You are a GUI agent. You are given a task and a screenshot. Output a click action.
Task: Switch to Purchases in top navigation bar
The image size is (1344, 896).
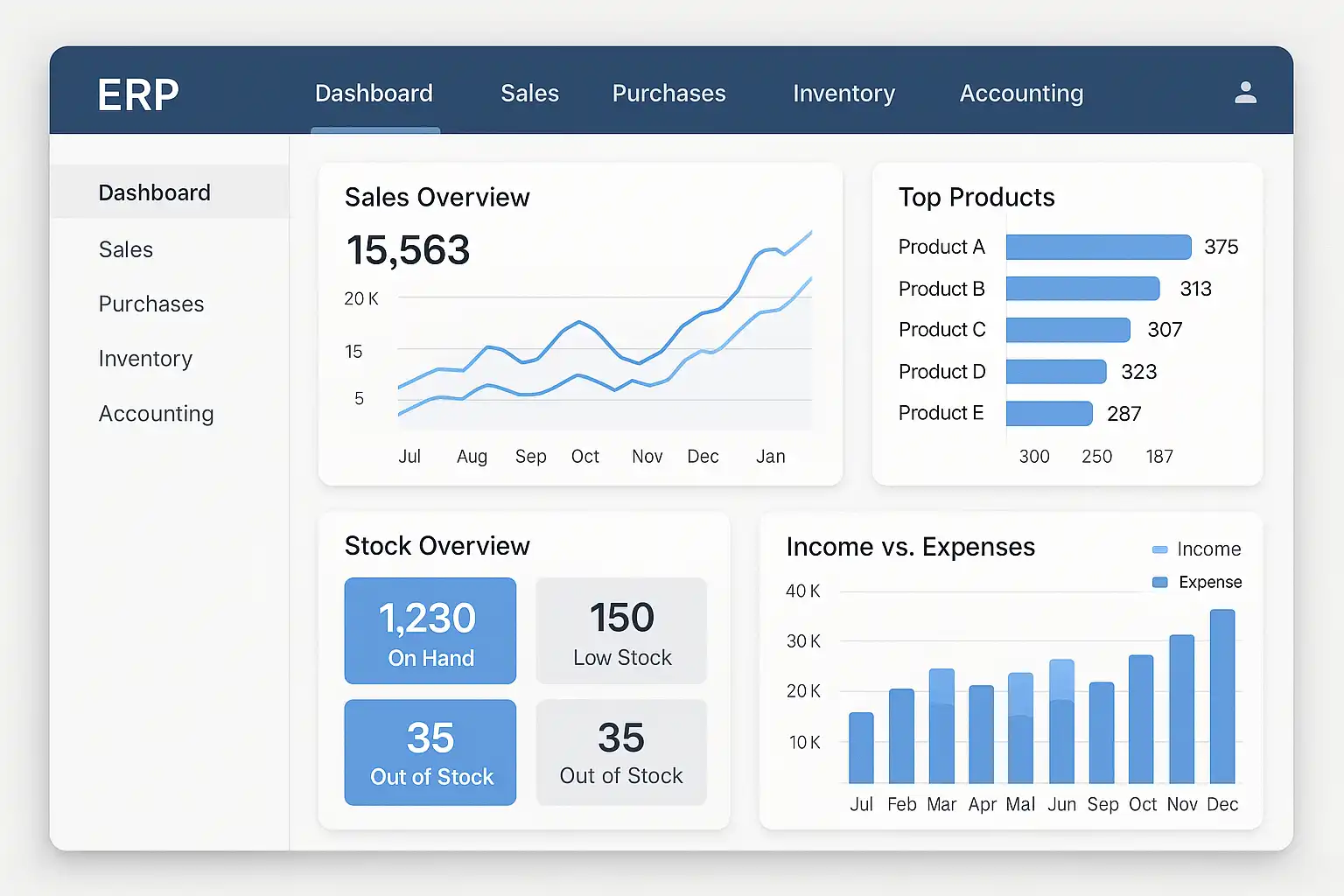pyautogui.click(x=668, y=94)
